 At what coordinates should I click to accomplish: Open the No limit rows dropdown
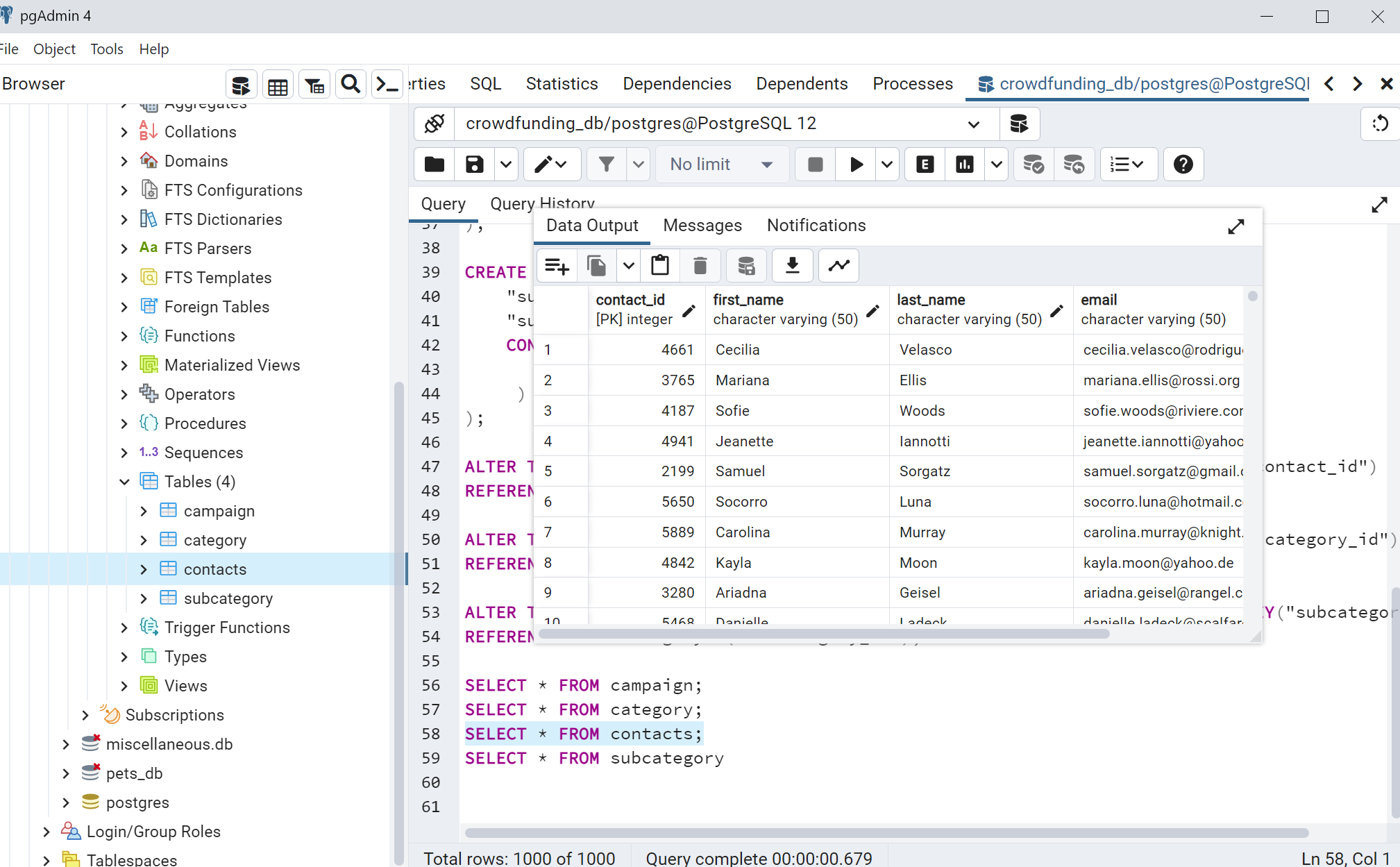point(722,165)
